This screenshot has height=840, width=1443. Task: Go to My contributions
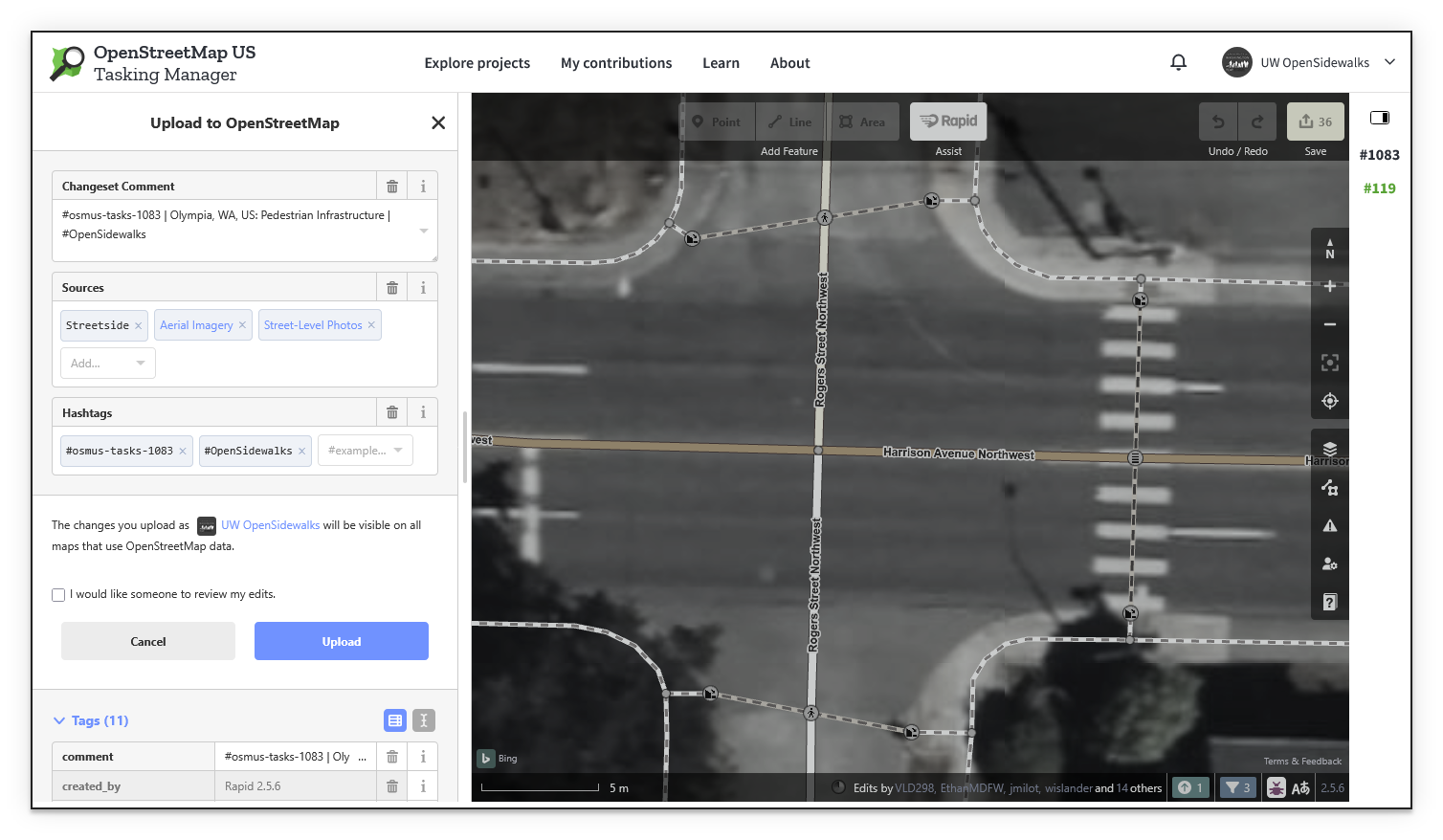tap(616, 63)
